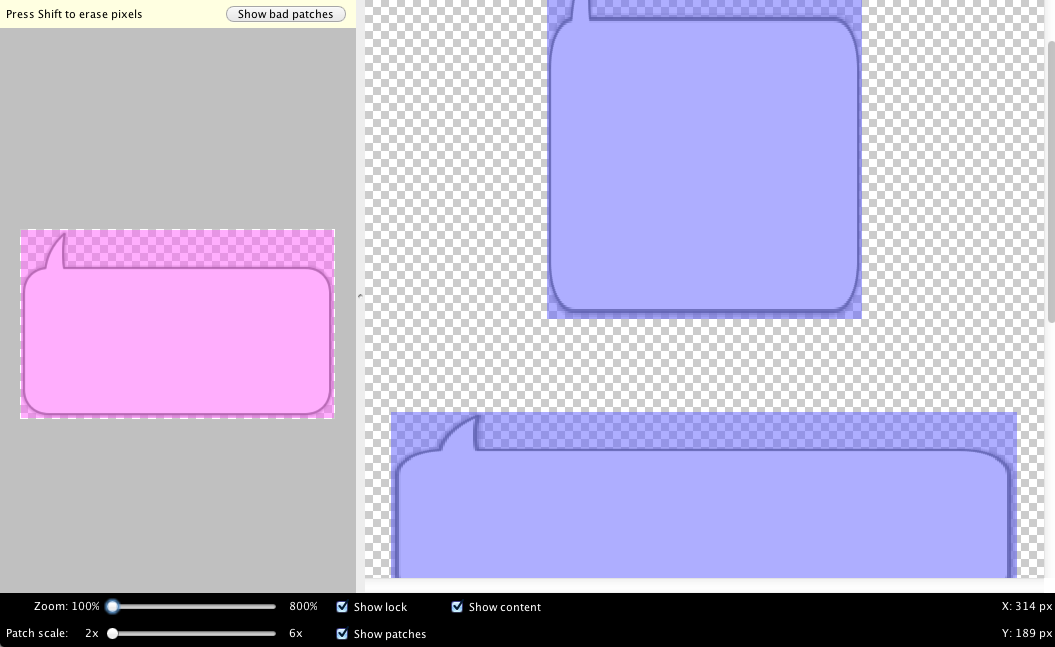The height and width of the screenshot is (647, 1055).
Task: Click the Press Shift to erase pixels hint
Action: coord(74,14)
